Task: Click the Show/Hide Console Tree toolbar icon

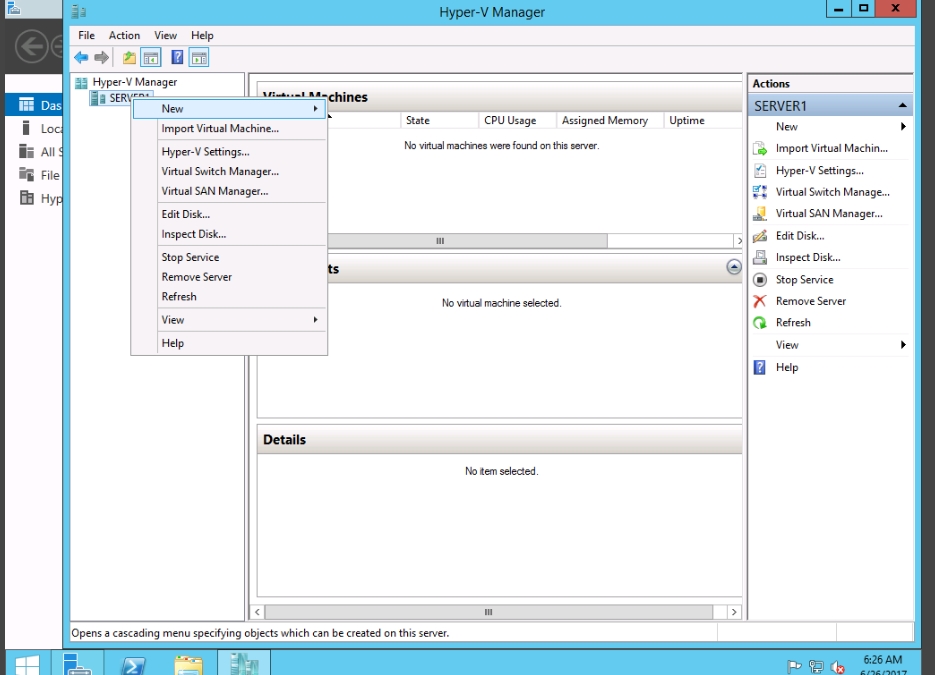Action: [151, 58]
